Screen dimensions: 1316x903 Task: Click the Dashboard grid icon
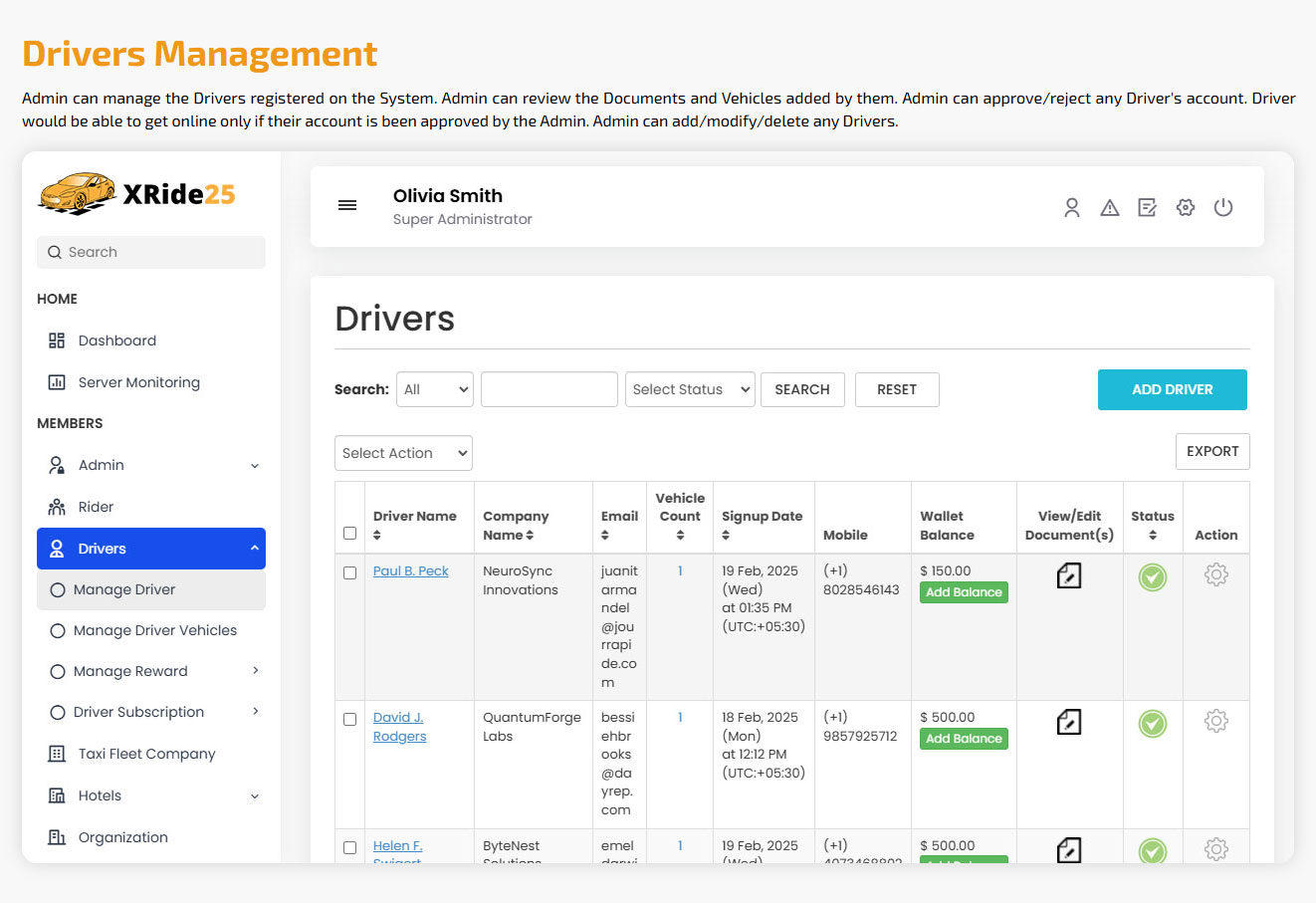(x=57, y=340)
